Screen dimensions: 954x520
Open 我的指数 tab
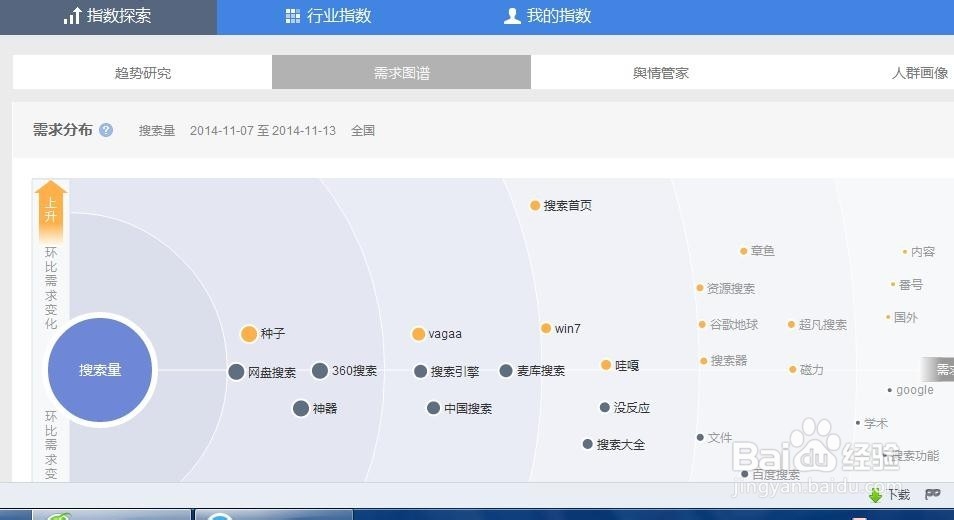(x=548, y=16)
